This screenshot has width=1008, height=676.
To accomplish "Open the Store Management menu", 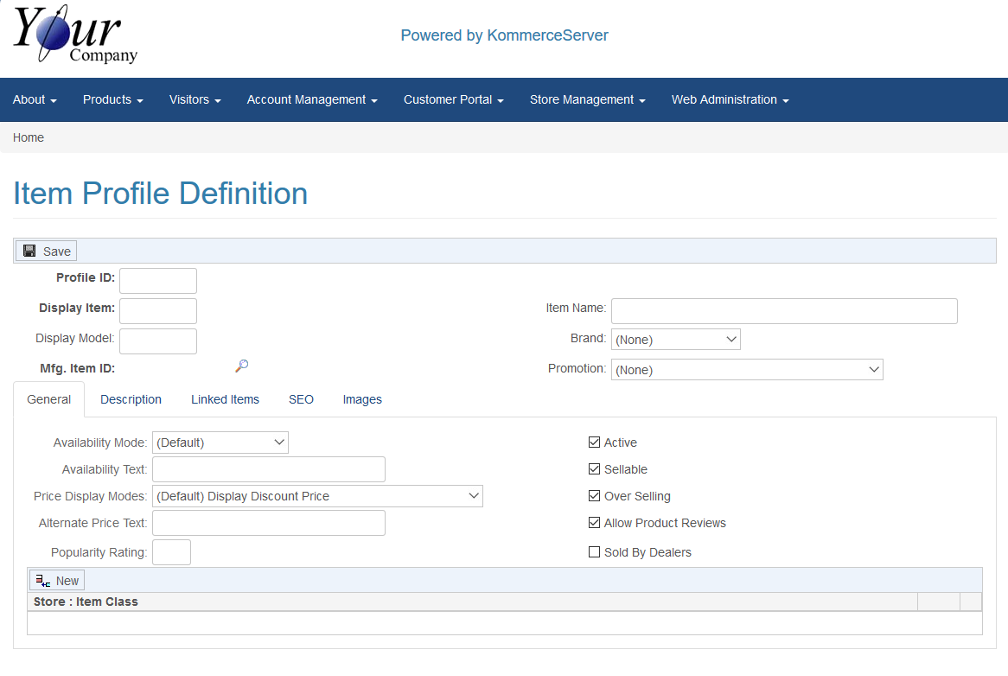I will 587,100.
